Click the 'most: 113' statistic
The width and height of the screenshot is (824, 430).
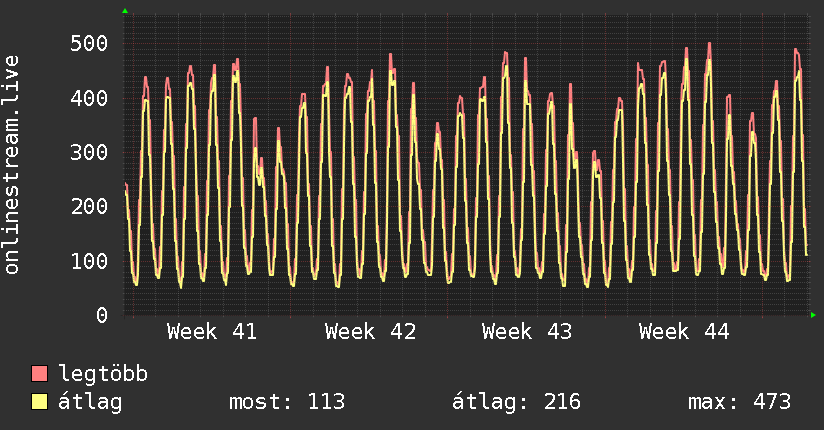click(x=287, y=402)
